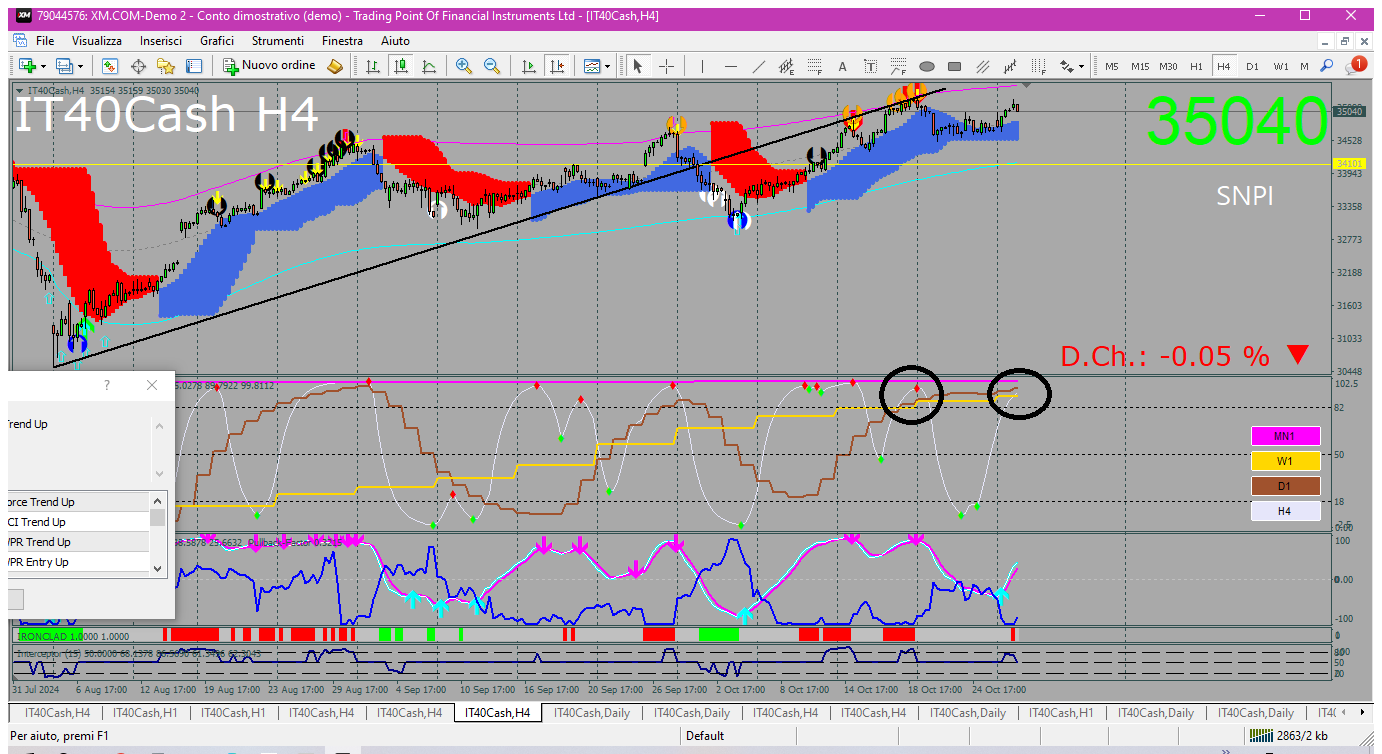Open the Aiuto menu
Image resolution: width=1382 pixels, height=754 pixels.
coord(395,41)
